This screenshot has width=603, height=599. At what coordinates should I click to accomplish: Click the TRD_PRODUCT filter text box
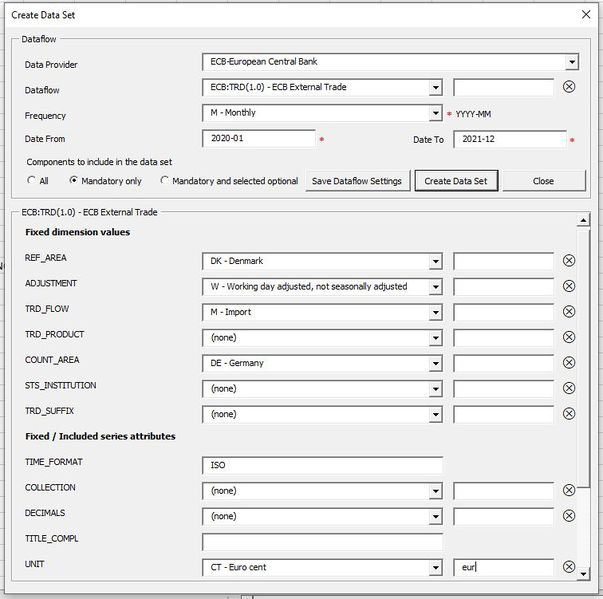(x=503, y=338)
